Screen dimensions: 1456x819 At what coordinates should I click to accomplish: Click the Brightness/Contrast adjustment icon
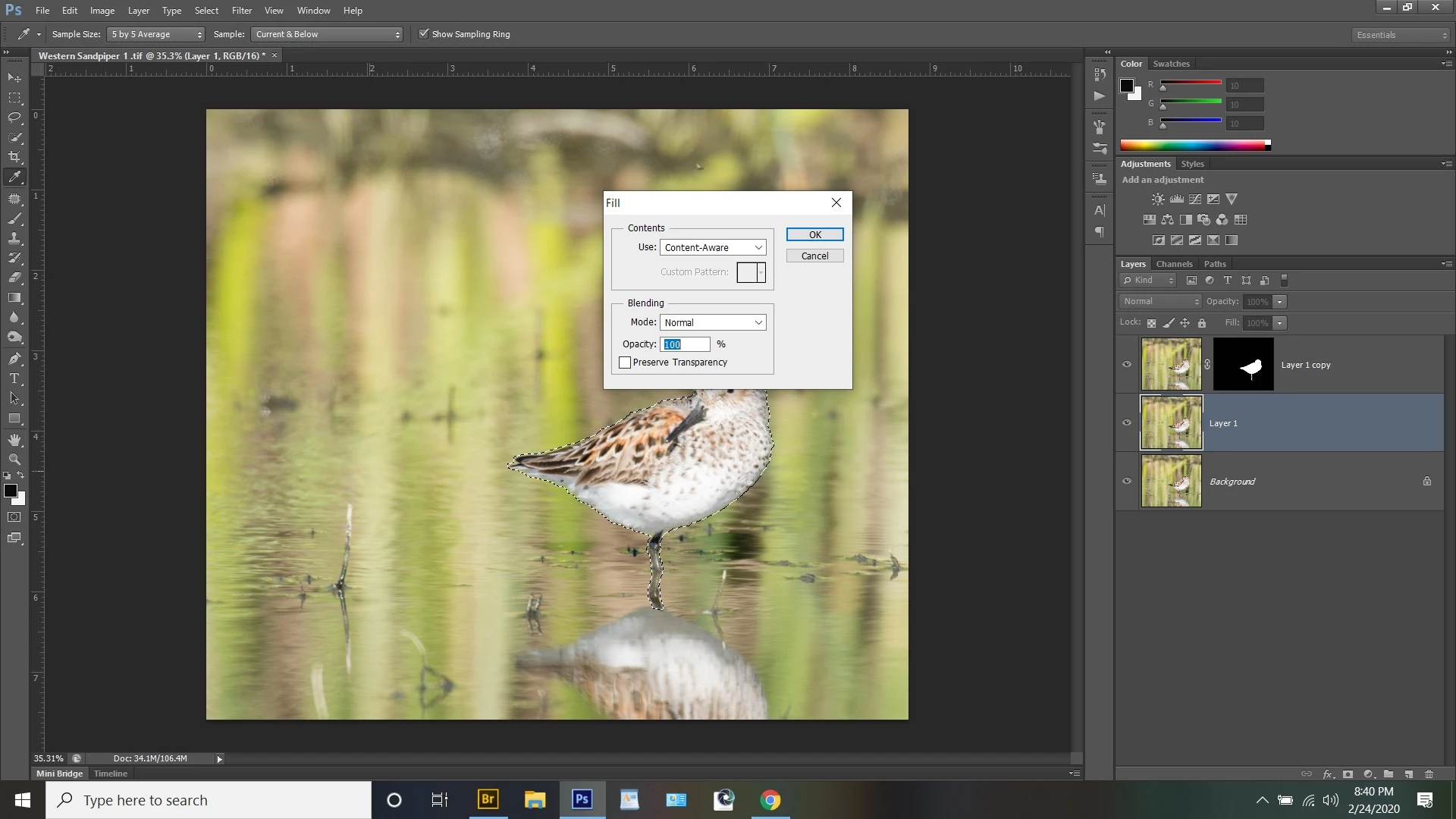tap(1158, 199)
